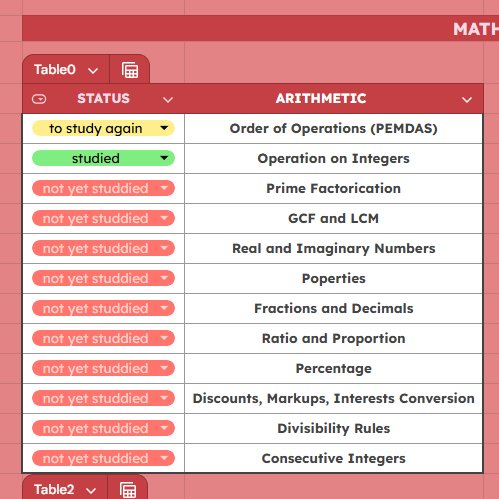Select the 'Divisibility Rules' cell
Image resolution: width=499 pixels, height=499 pixels.
tap(334, 429)
